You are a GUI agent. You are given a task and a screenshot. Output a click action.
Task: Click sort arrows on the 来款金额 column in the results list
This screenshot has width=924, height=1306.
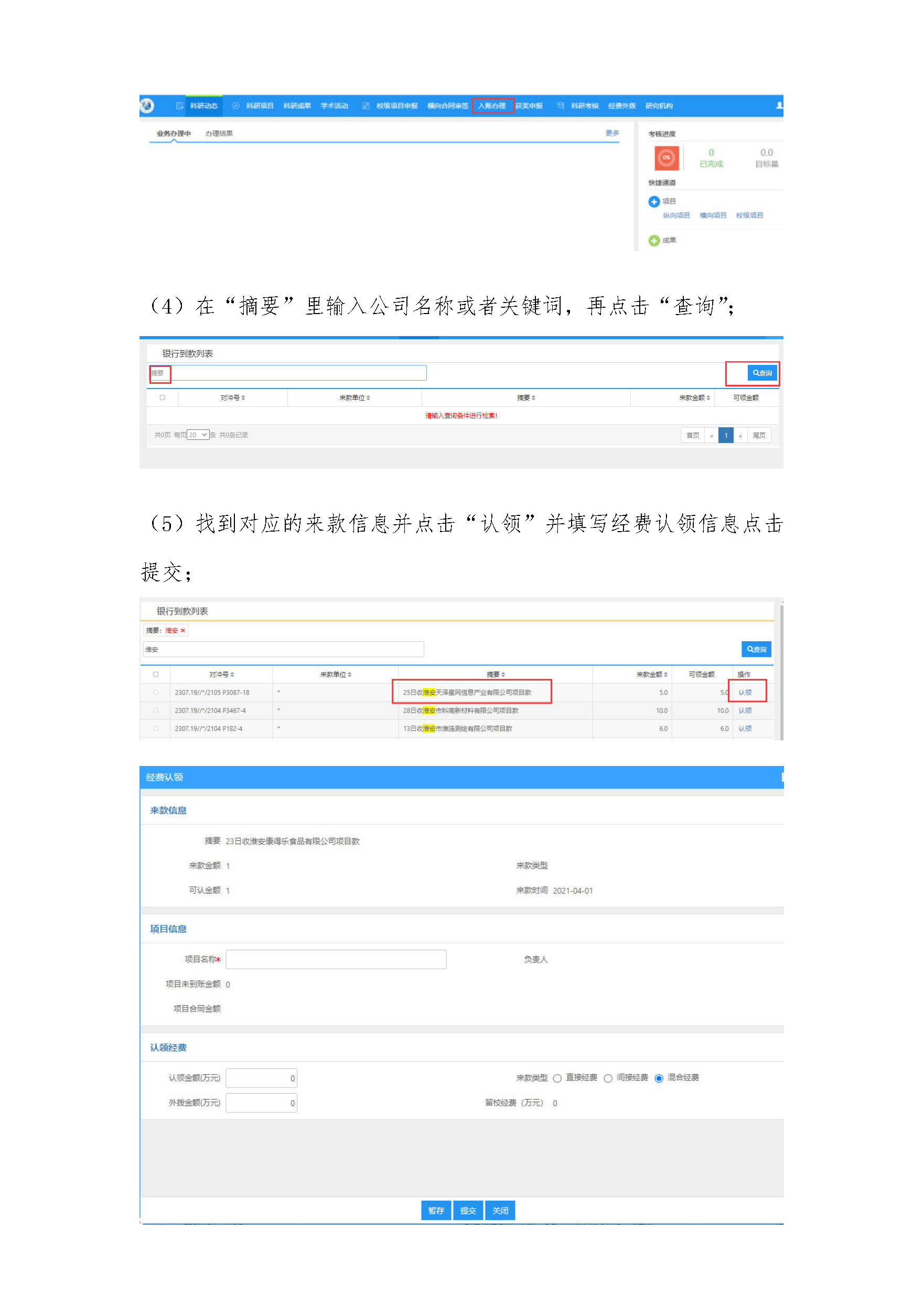tap(665, 675)
